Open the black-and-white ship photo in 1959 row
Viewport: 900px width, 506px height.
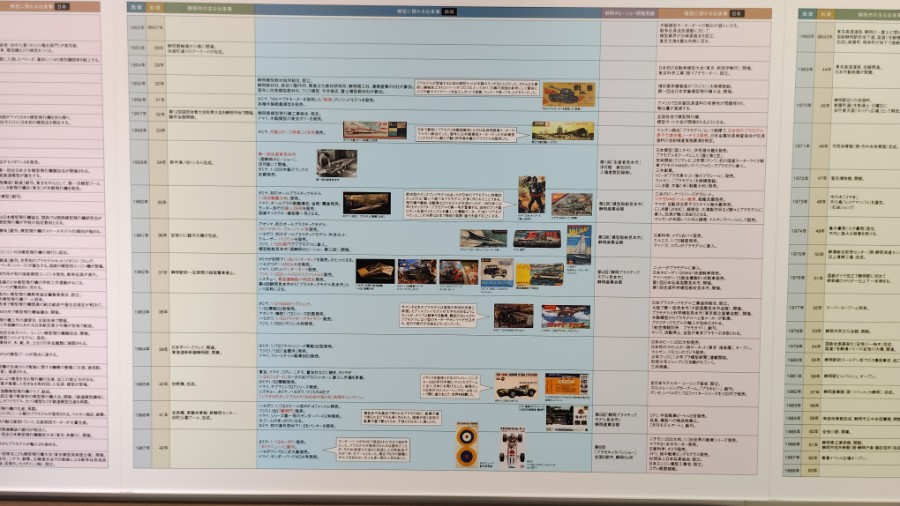click(x=336, y=162)
